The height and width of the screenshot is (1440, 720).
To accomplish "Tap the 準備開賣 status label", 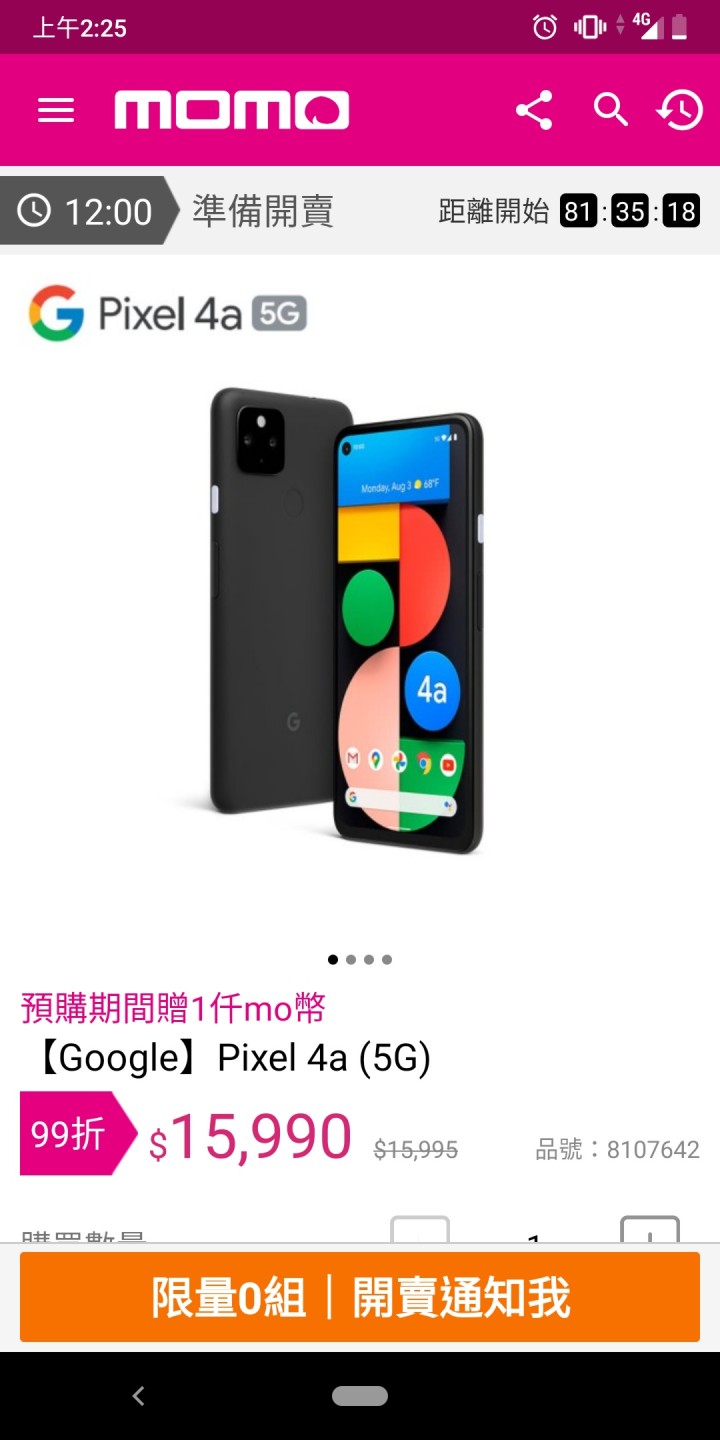I will 263,211.
